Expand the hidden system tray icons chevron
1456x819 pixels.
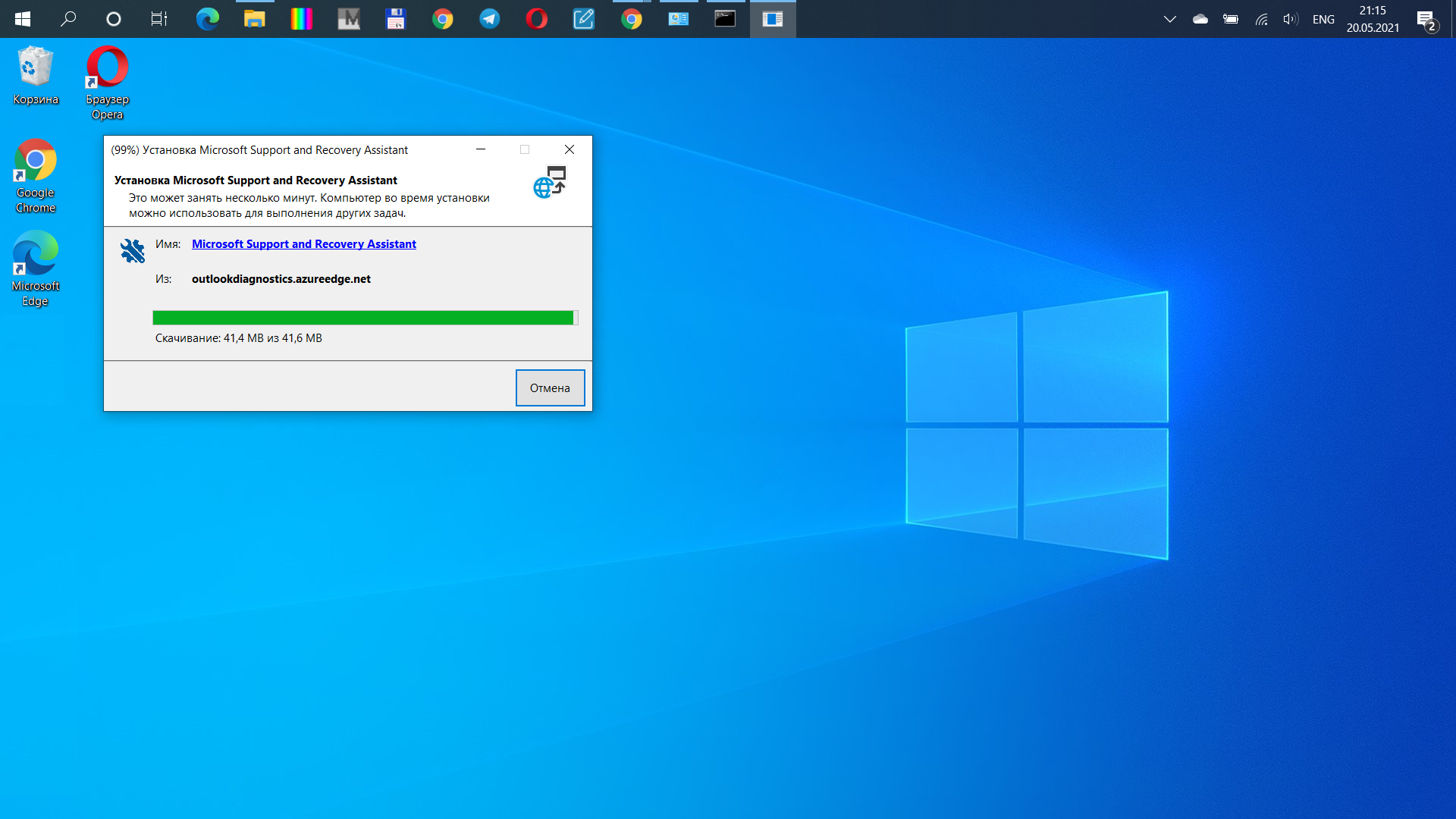click(x=1169, y=19)
